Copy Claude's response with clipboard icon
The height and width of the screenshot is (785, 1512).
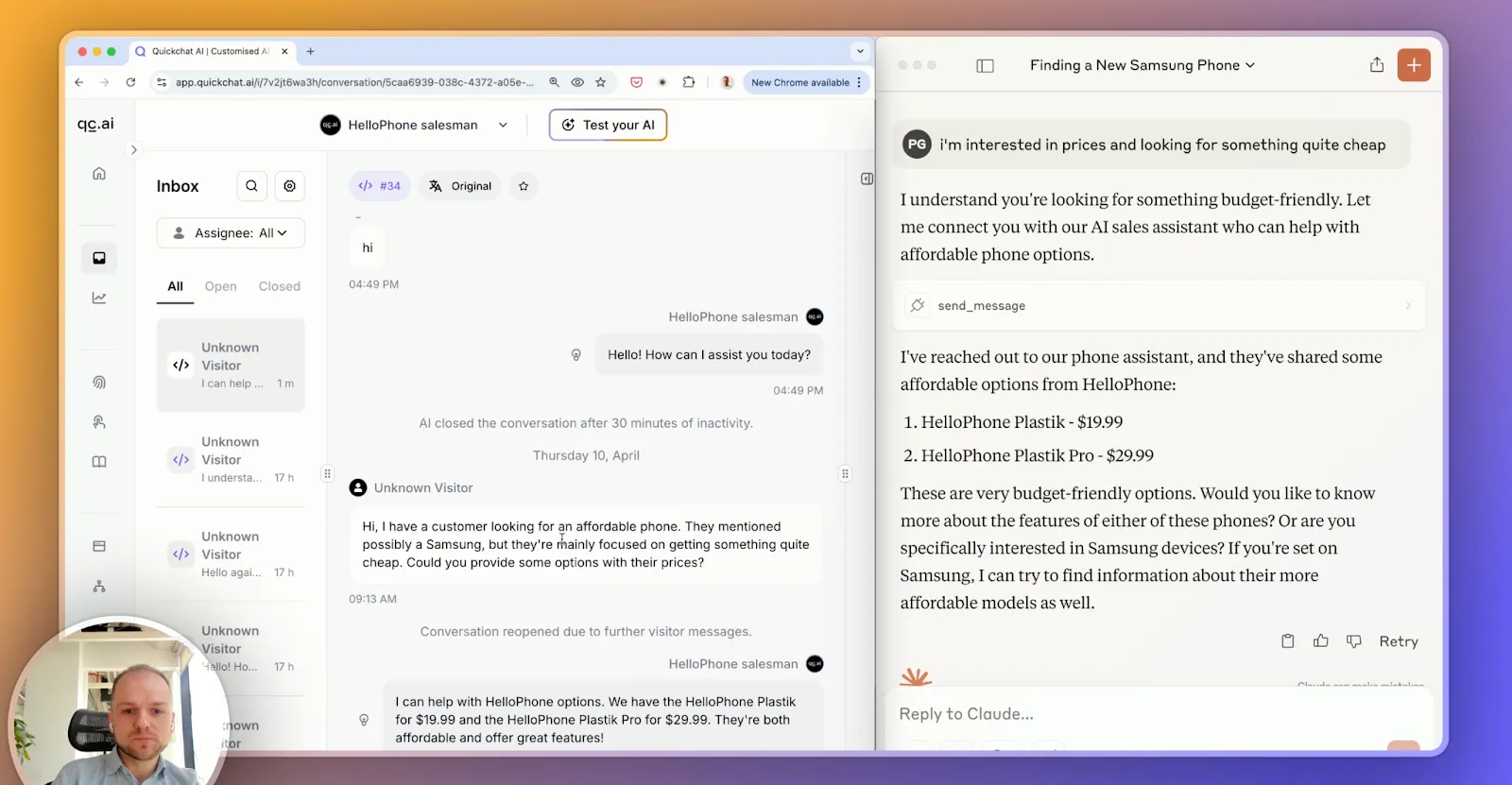1287,641
